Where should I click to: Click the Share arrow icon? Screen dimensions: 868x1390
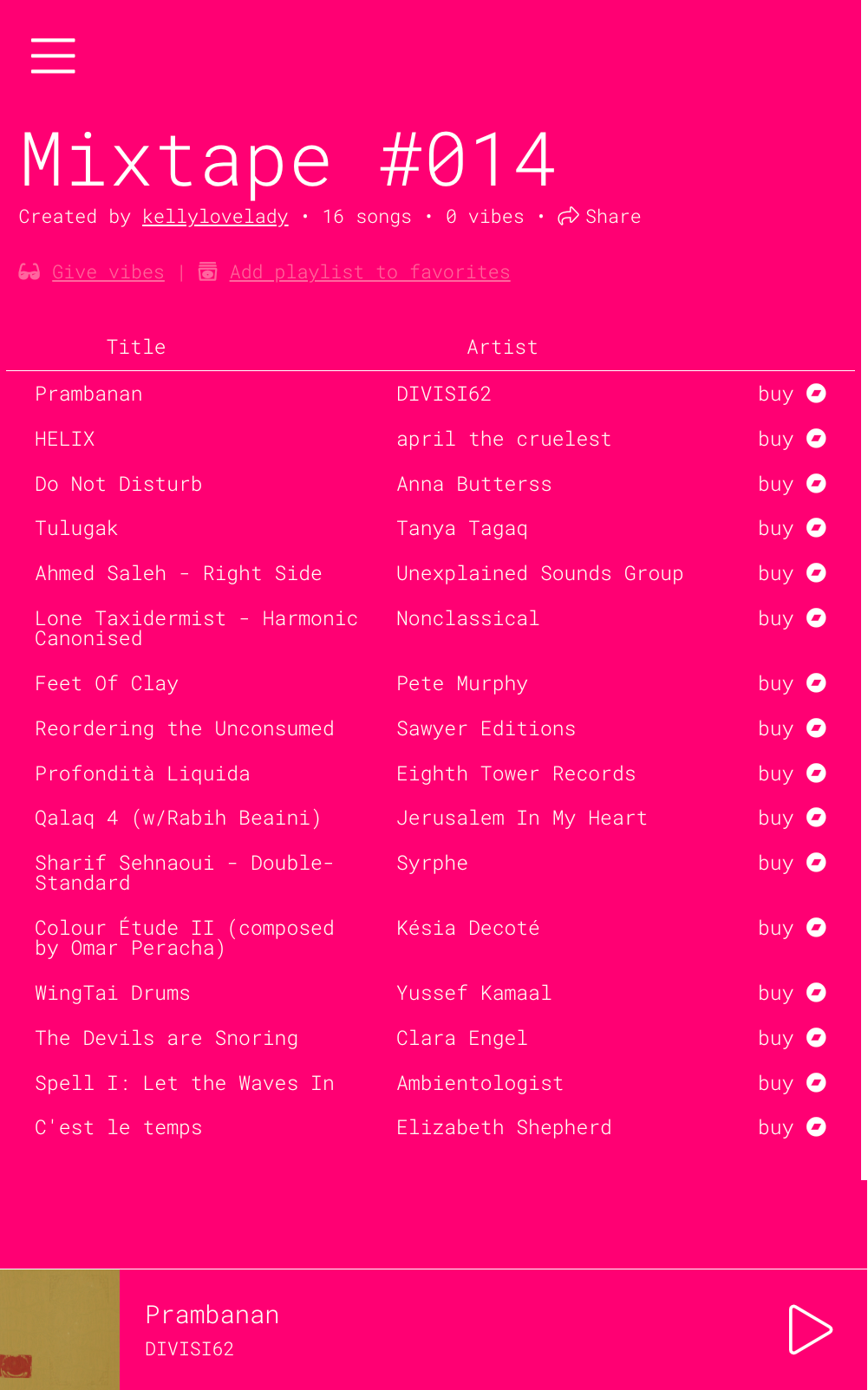coord(568,216)
